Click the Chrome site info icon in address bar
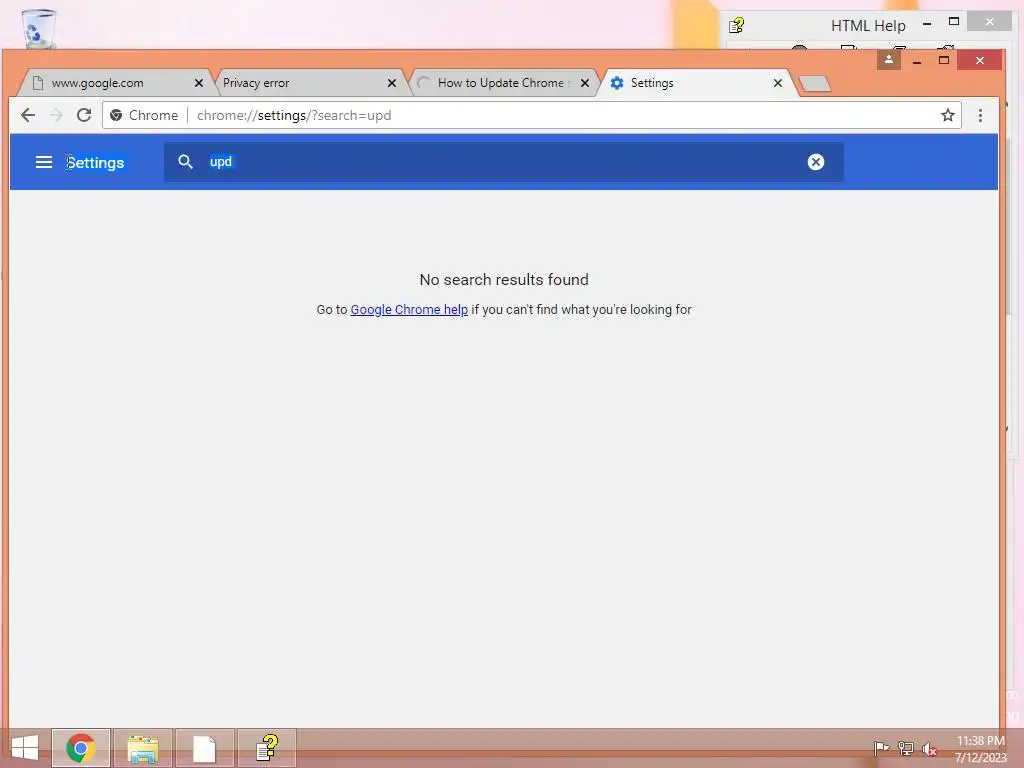Screen dimensions: 1024x768 [x=116, y=116]
